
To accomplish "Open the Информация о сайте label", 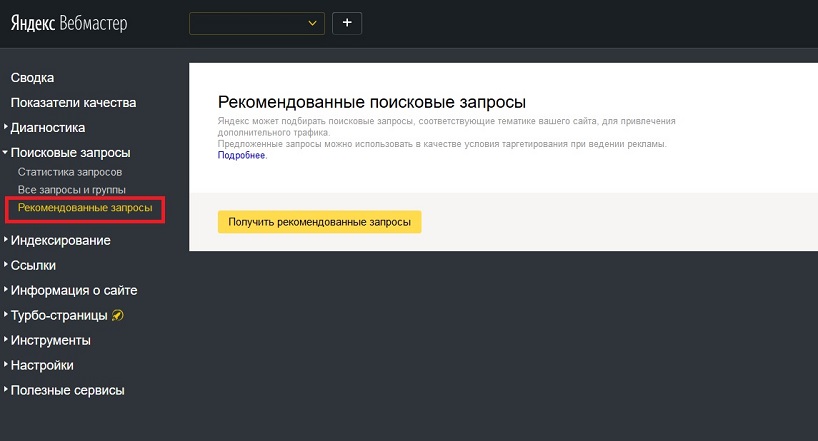I will tap(74, 291).
